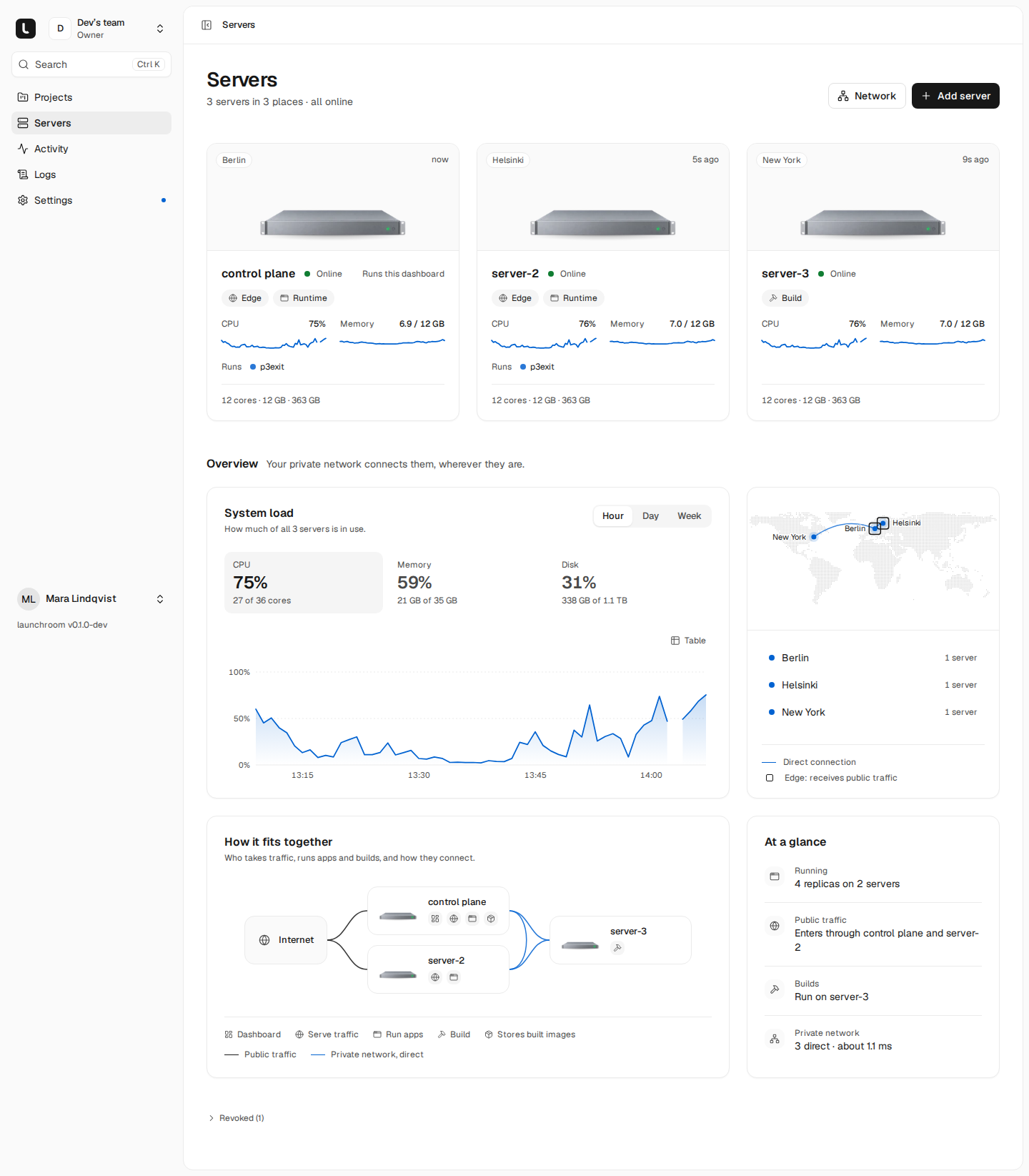Click p3exit under server-2 Runs
The width and height of the screenshot is (1029, 1176).
pyautogui.click(x=537, y=367)
